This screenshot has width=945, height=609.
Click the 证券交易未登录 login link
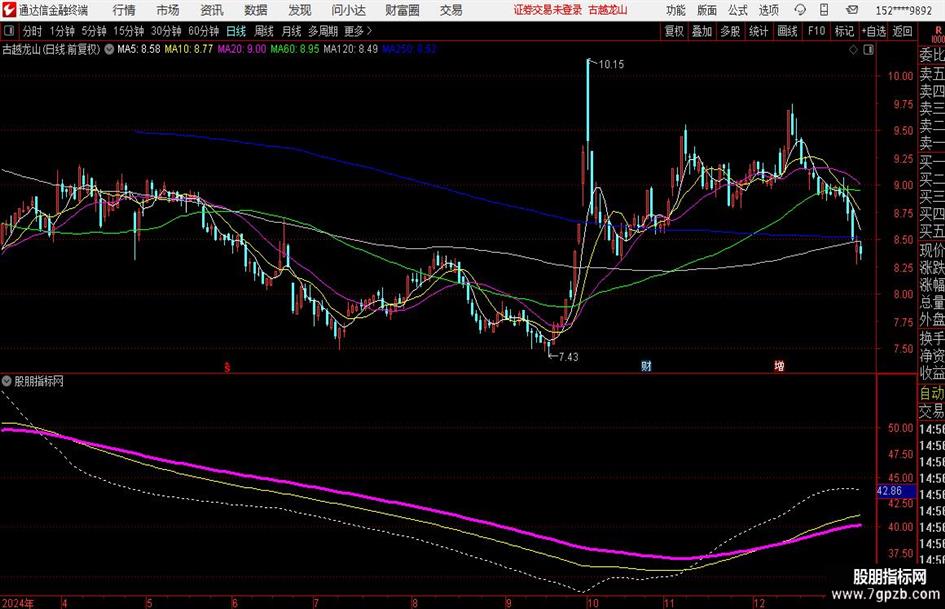548,10
